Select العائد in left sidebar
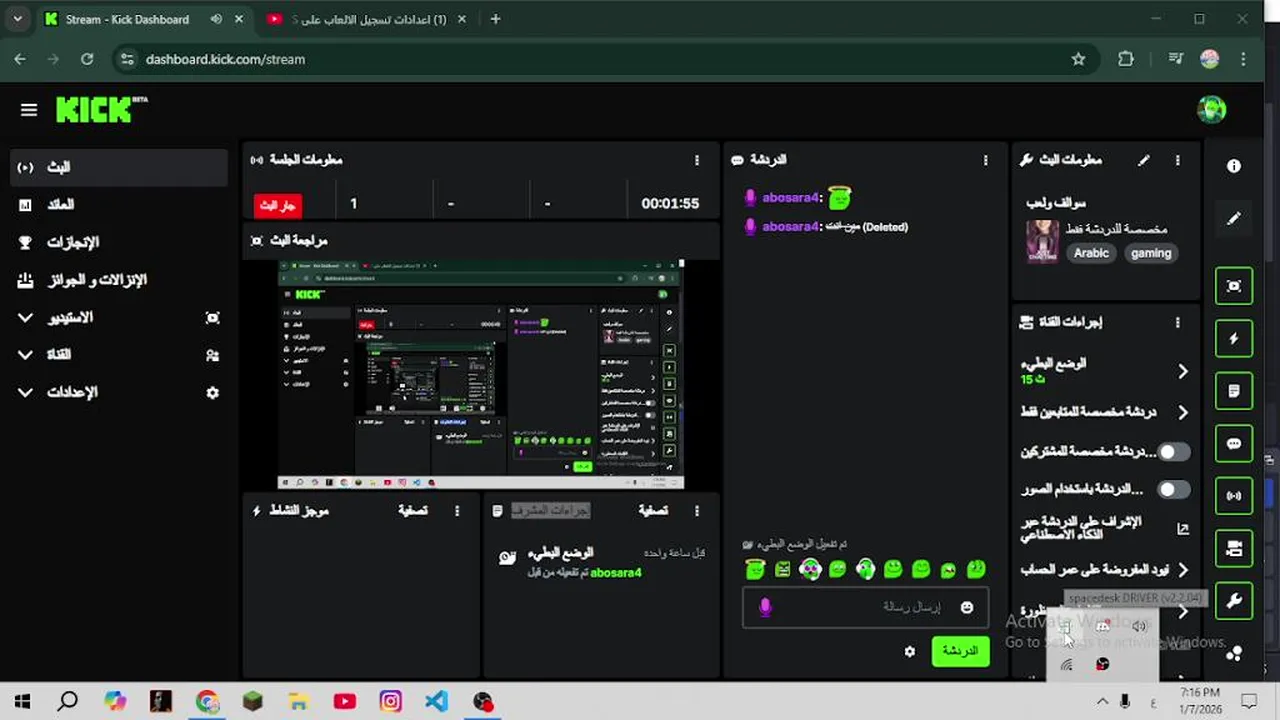This screenshot has height=720, width=1280. 119,205
